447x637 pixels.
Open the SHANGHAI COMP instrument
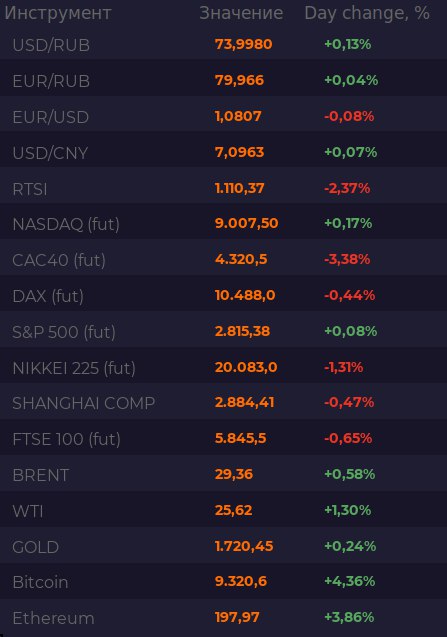click(224, 404)
